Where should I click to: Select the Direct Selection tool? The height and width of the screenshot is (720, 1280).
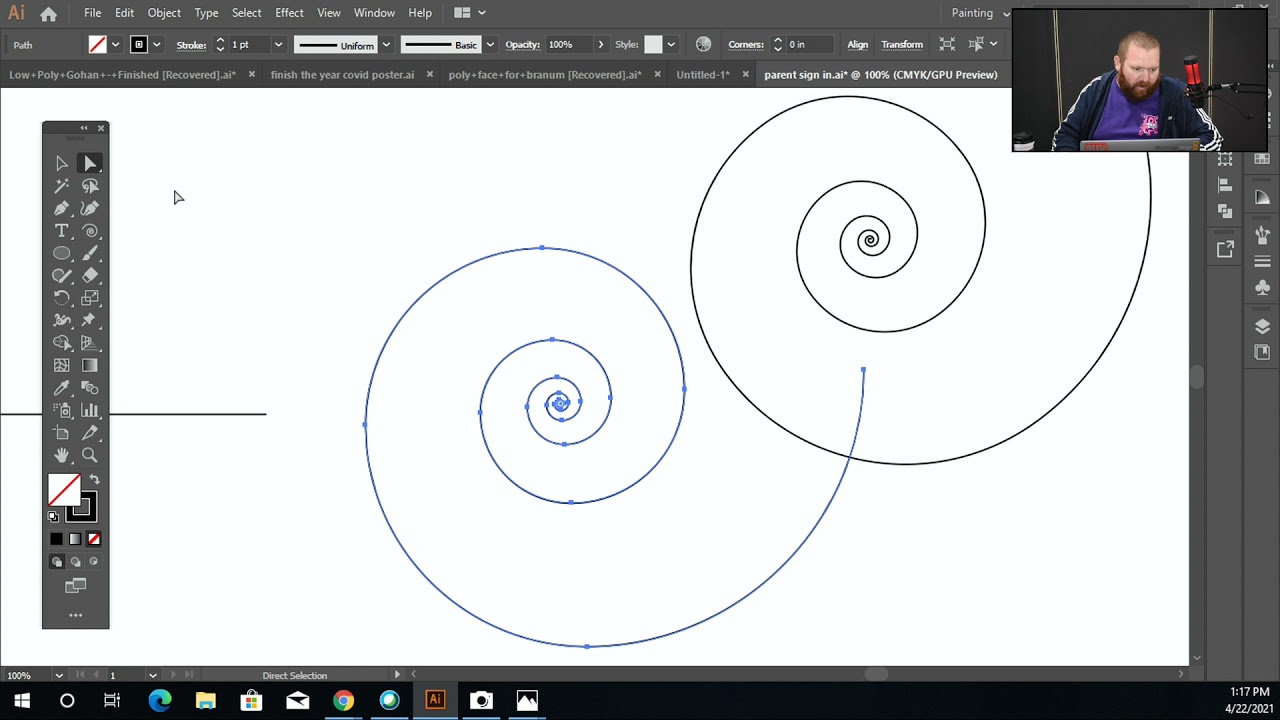[x=90, y=163]
